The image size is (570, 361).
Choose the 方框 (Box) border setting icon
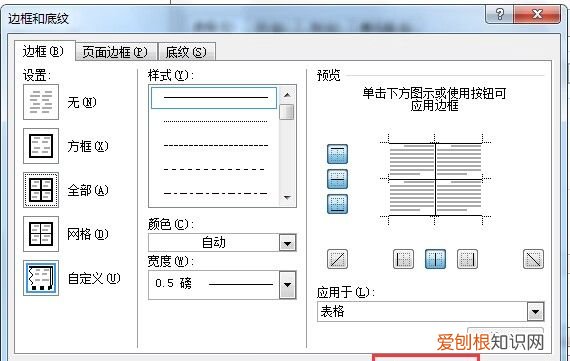click(41, 146)
